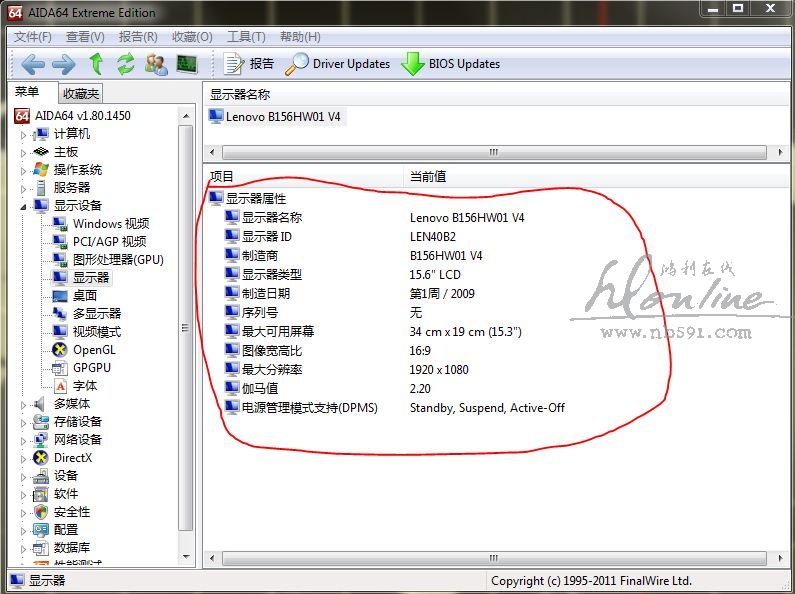The height and width of the screenshot is (594, 795).
Task: Refresh using the green circular arrows icon
Action: point(126,64)
